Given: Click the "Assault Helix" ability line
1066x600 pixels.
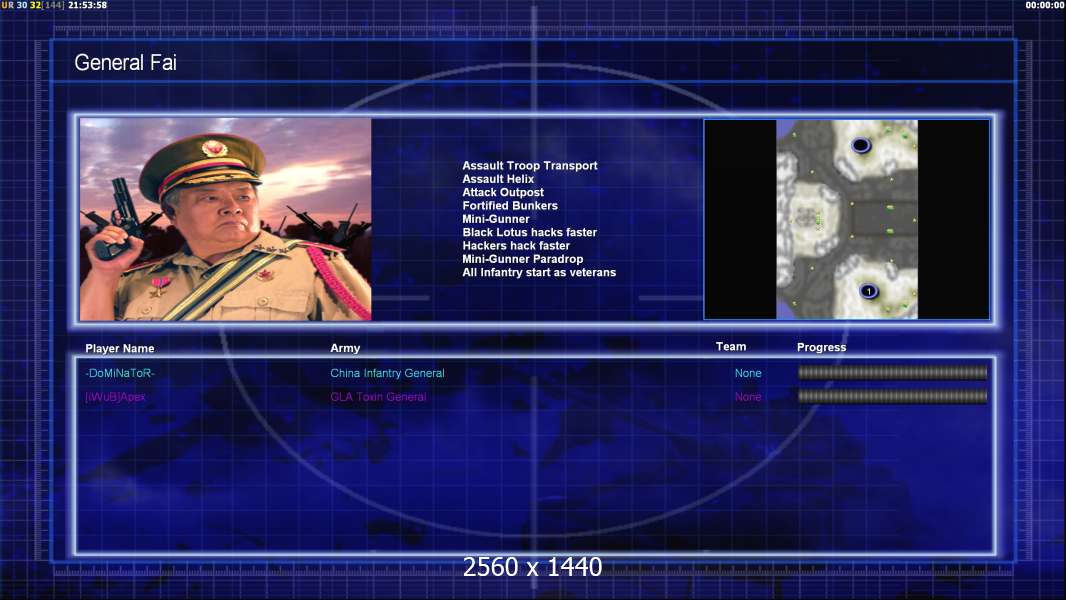Looking at the screenshot, I should pos(498,179).
